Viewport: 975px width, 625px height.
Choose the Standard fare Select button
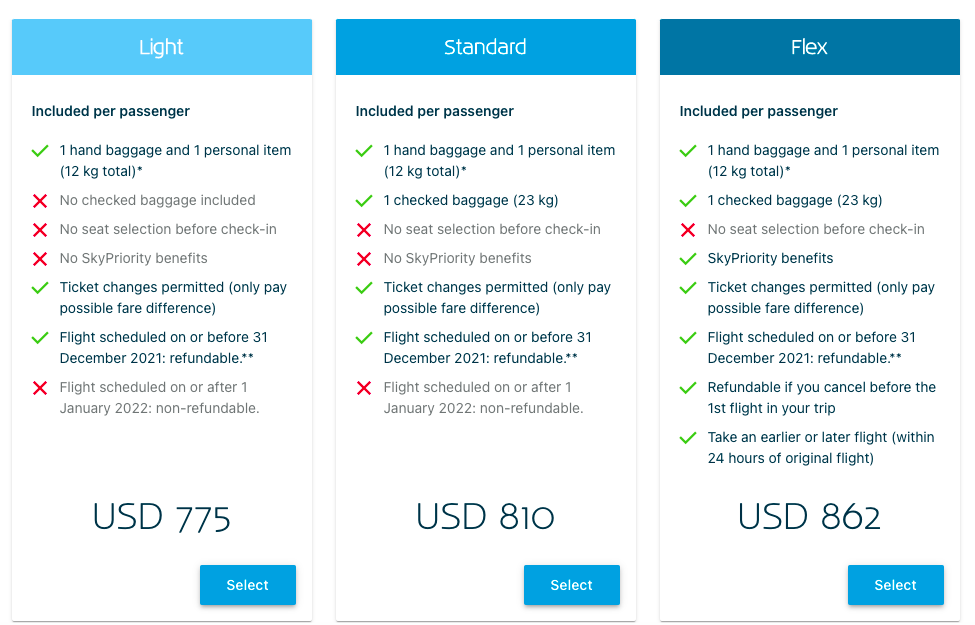tap(571, 585)
